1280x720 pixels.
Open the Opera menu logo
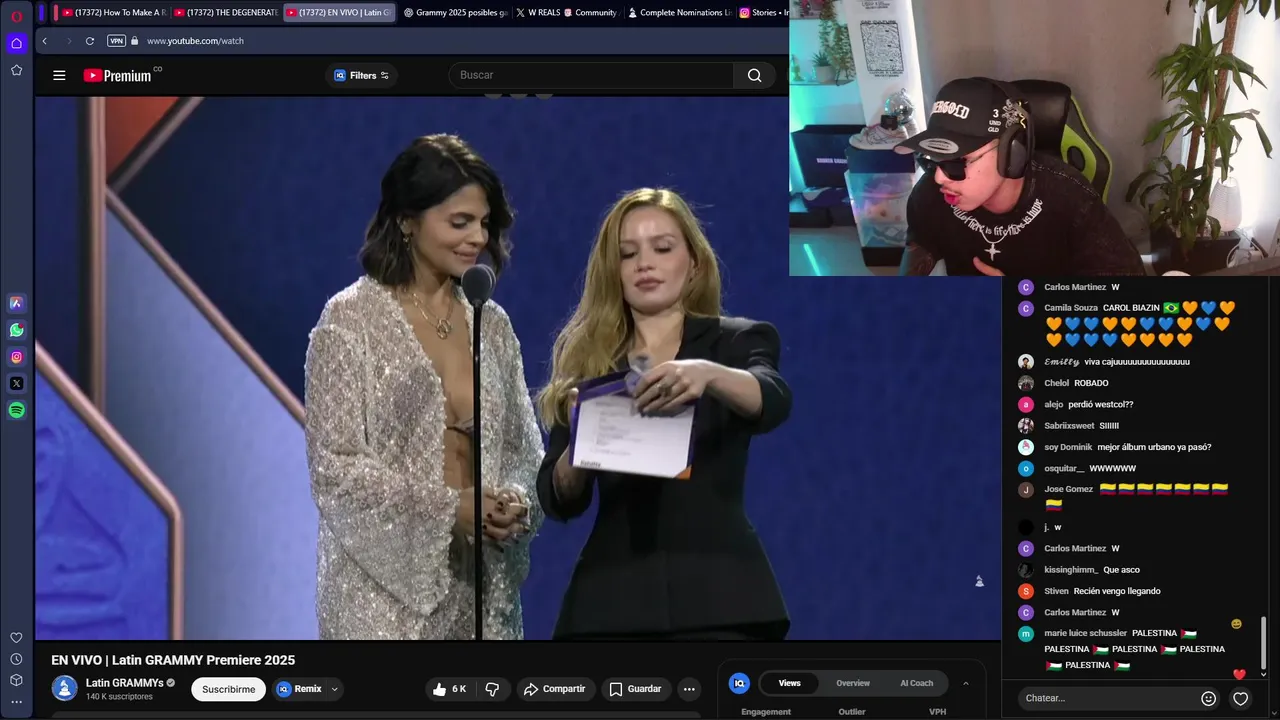point(16,16)
